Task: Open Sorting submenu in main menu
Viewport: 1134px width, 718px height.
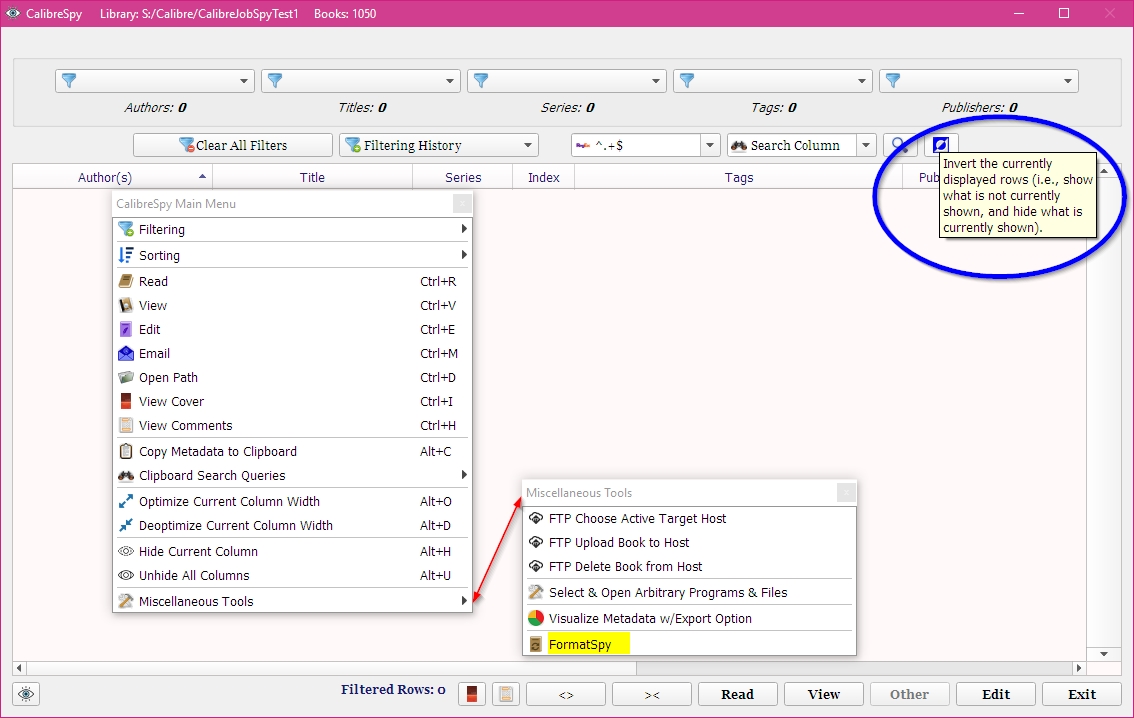Action: [292, 255]
